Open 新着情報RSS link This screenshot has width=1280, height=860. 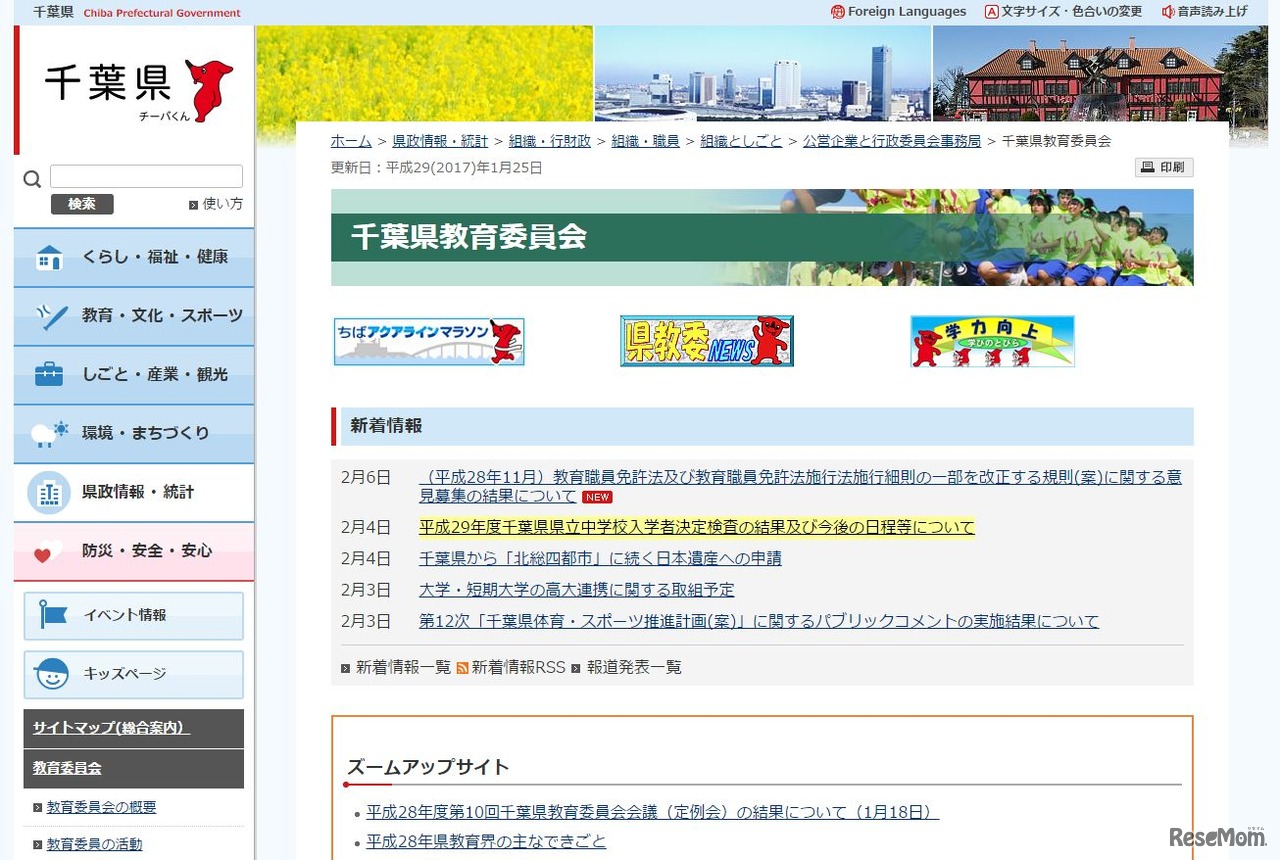[x=518, y=667]
